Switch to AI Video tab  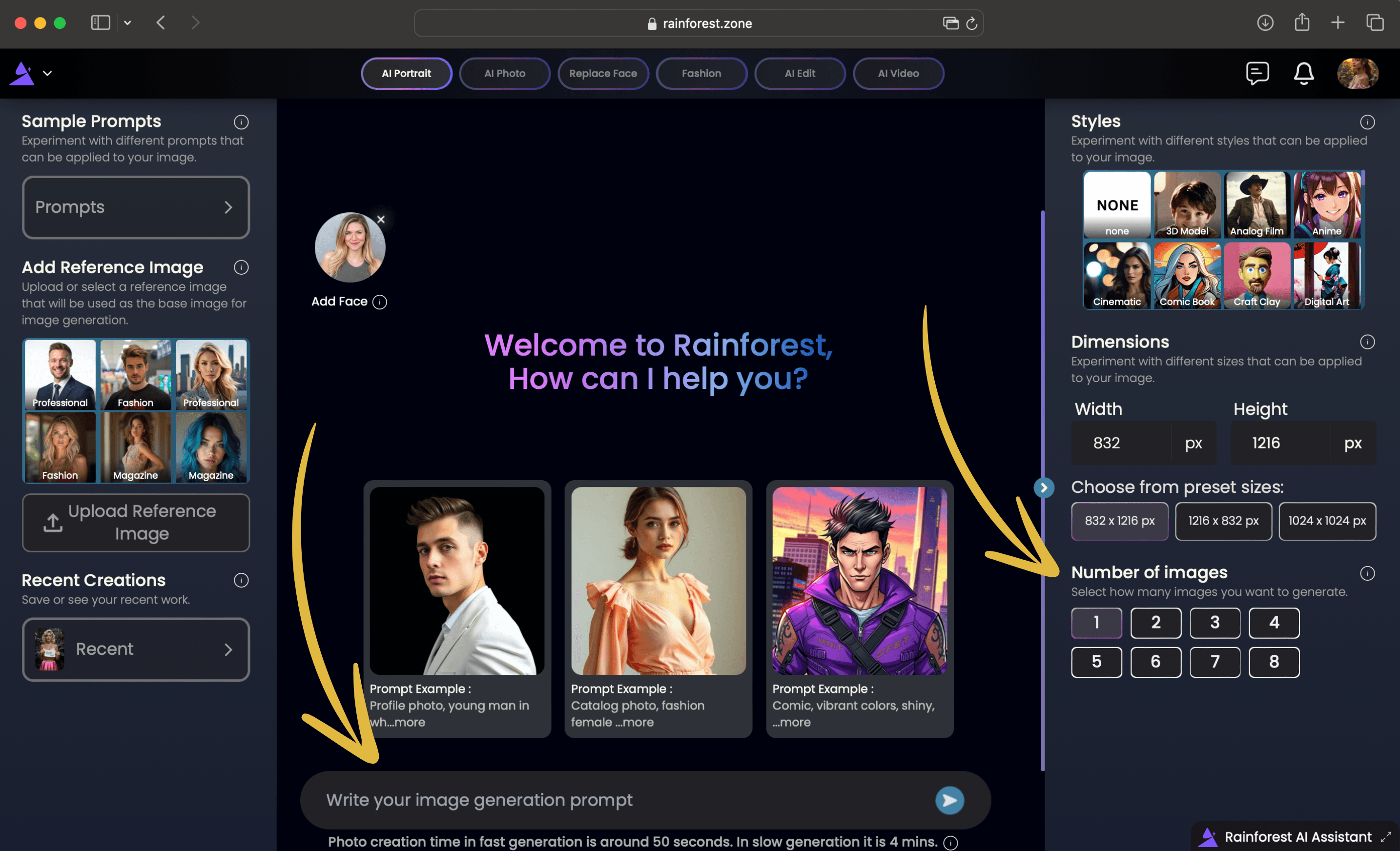897,73
